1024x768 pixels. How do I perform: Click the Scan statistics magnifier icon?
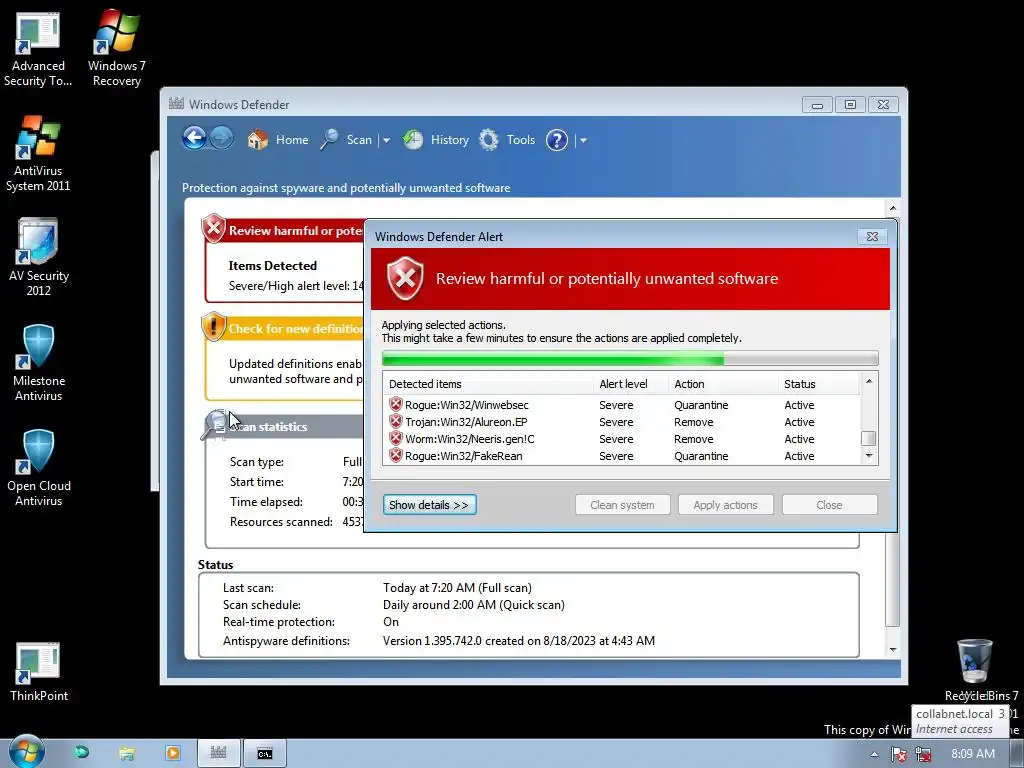215,424
